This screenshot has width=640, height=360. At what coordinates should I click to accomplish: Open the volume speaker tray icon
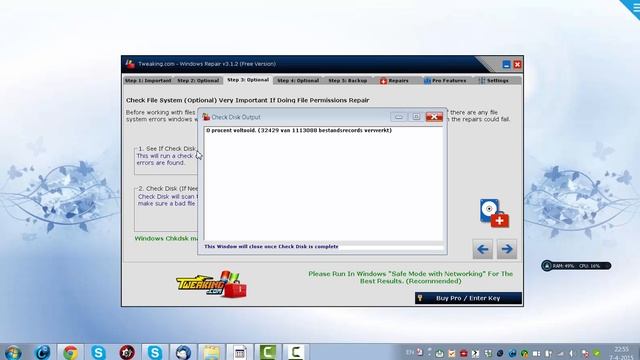572,353
